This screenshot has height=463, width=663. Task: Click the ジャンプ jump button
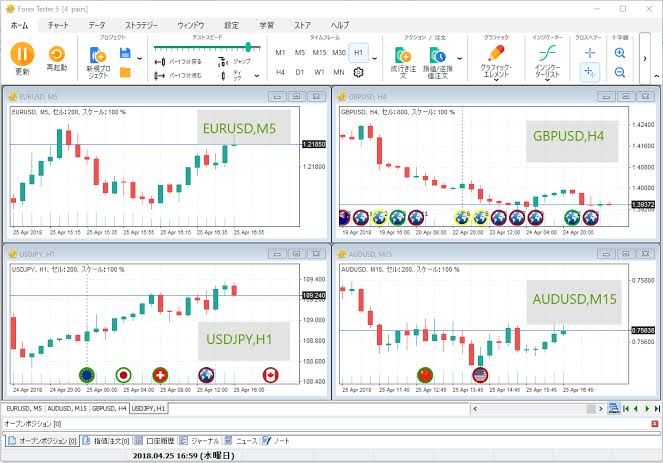pos(236,61)
